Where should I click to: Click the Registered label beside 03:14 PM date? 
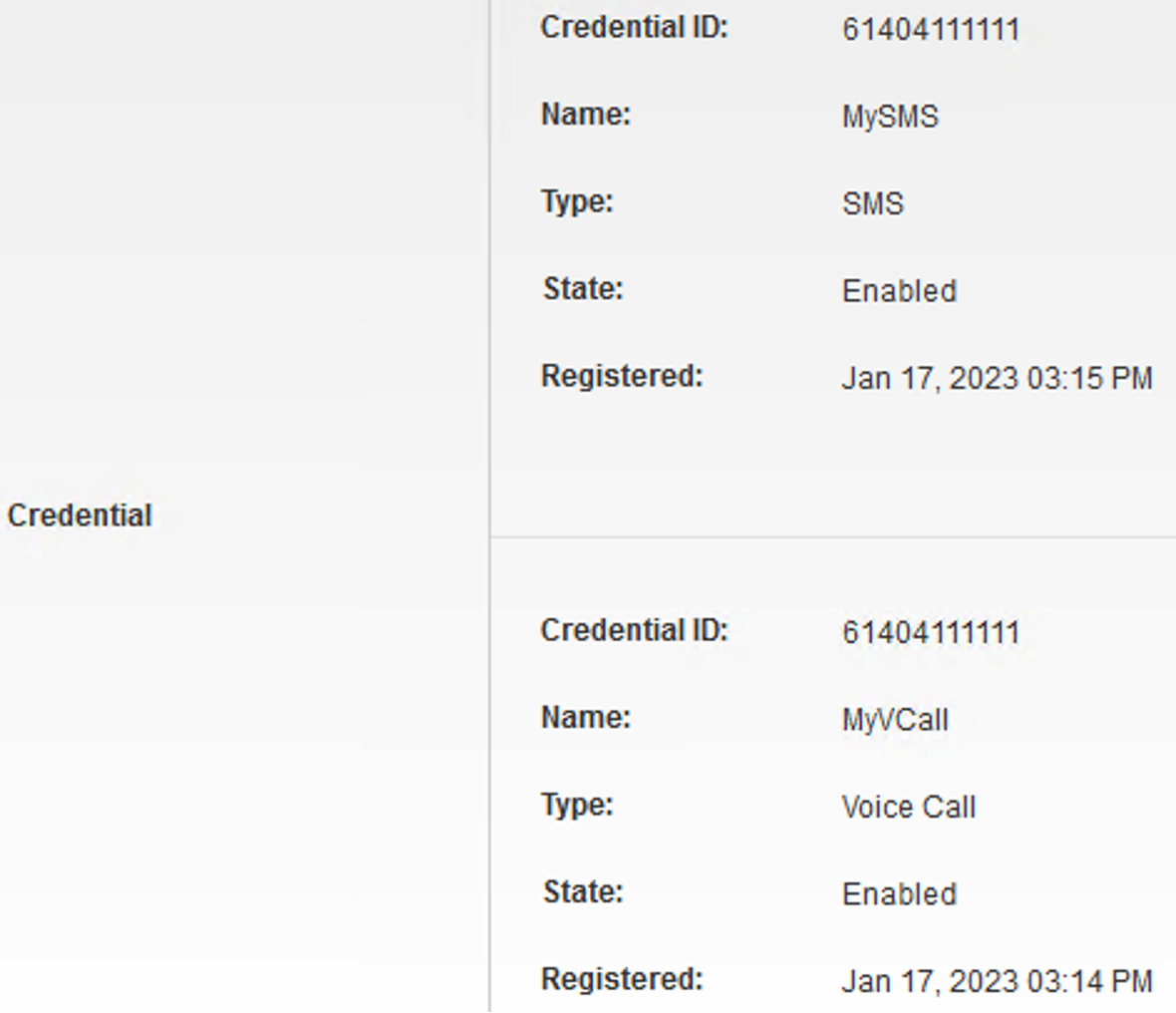tap(622, 979)
